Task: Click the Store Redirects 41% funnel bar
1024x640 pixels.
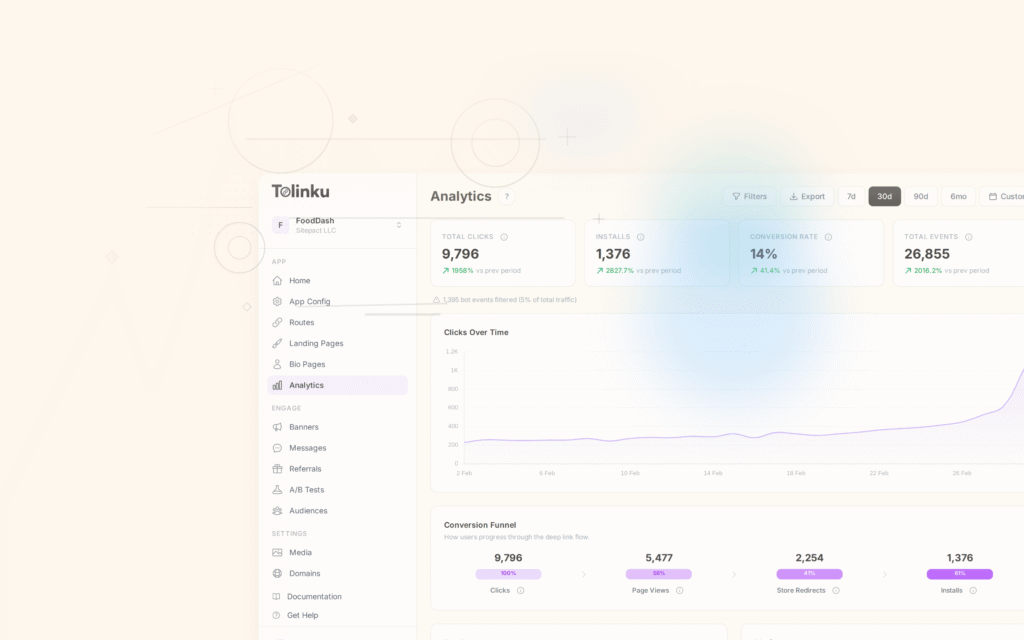Action: point(809,574)
